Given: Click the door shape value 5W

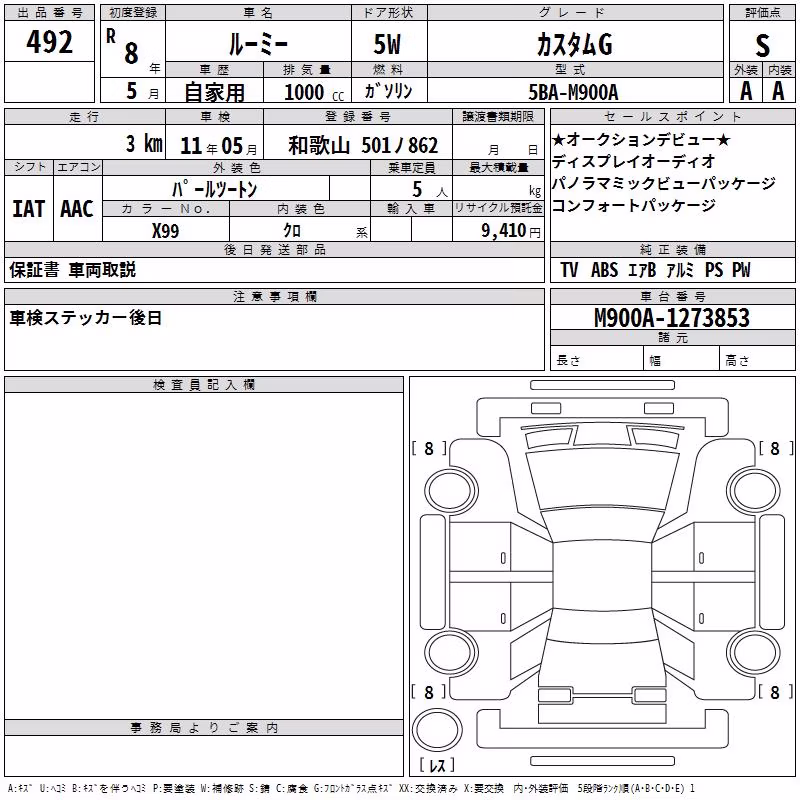Looking at the screenshot, I should click(x=388, y=44).
